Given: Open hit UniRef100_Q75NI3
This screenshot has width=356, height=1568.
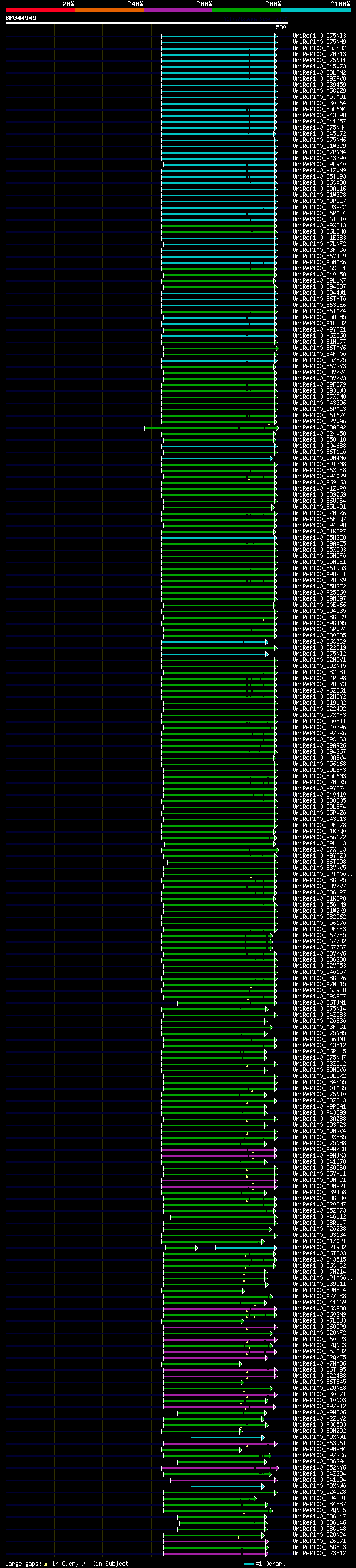Looking at the screenshot, I should coord(319,36).
